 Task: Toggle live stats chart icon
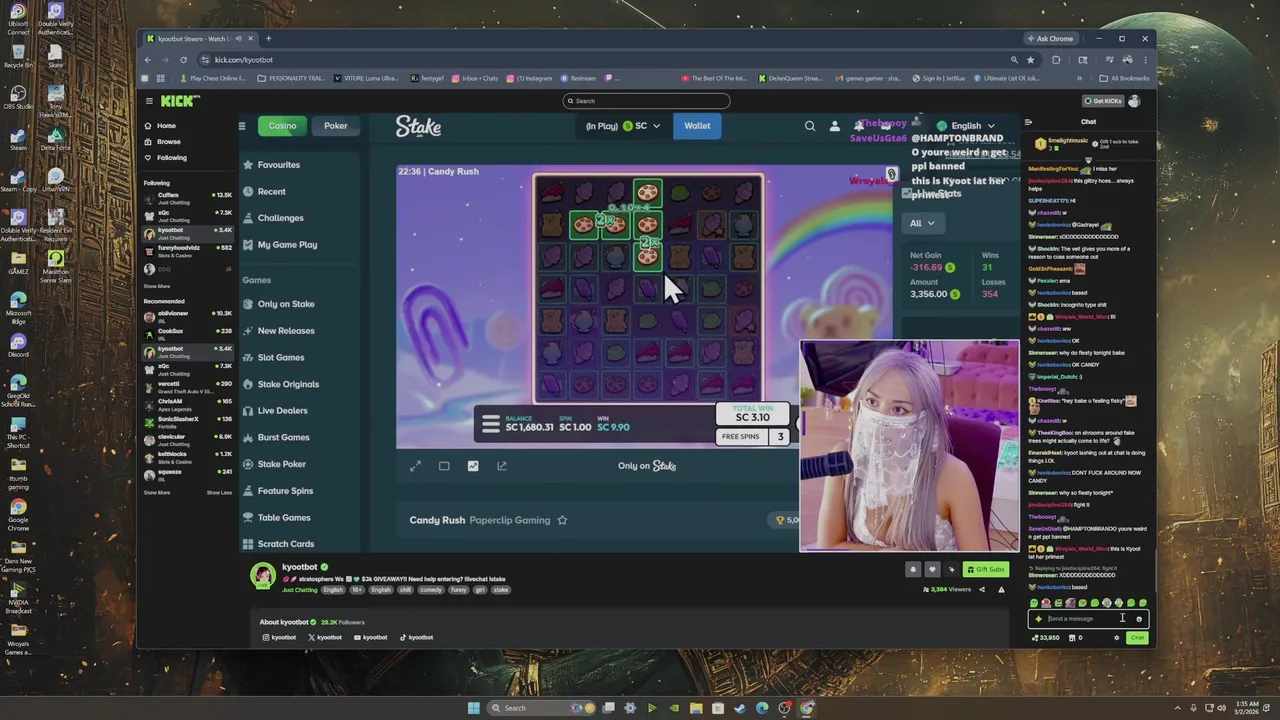pos(473,466)
